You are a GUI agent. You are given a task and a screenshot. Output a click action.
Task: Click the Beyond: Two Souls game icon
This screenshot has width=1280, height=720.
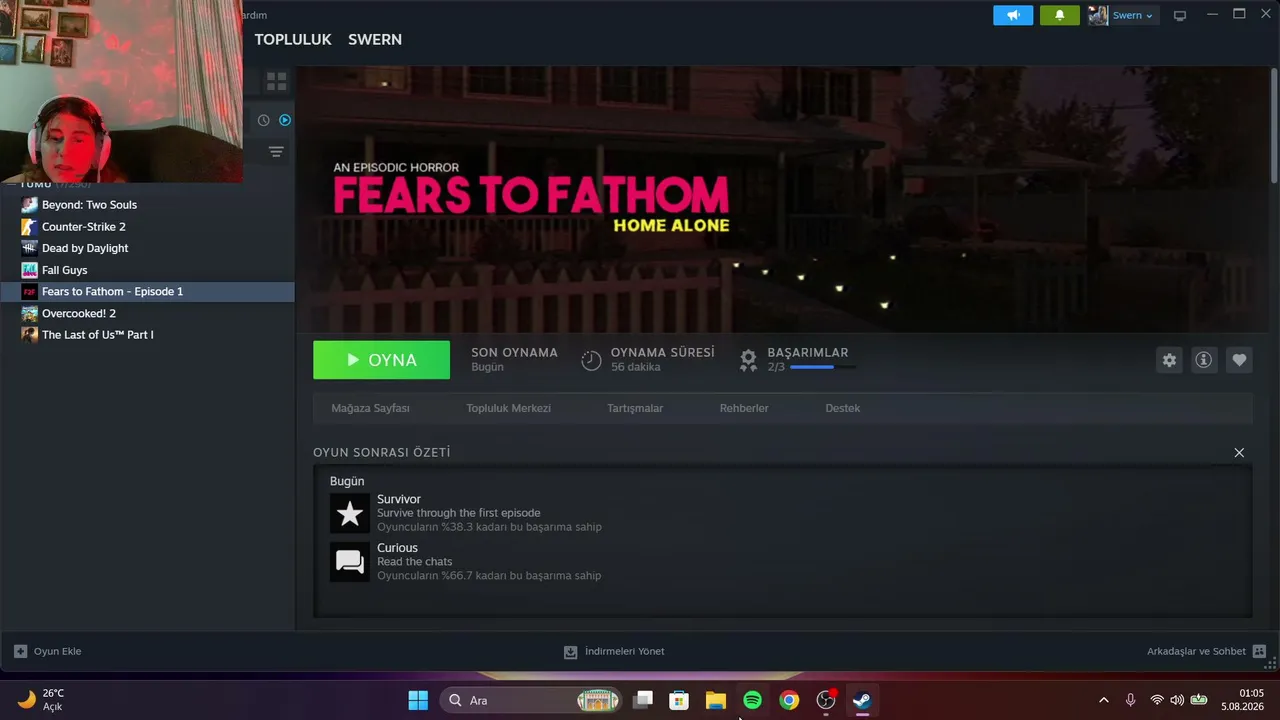pyautogui.click(x=29, y=205)
